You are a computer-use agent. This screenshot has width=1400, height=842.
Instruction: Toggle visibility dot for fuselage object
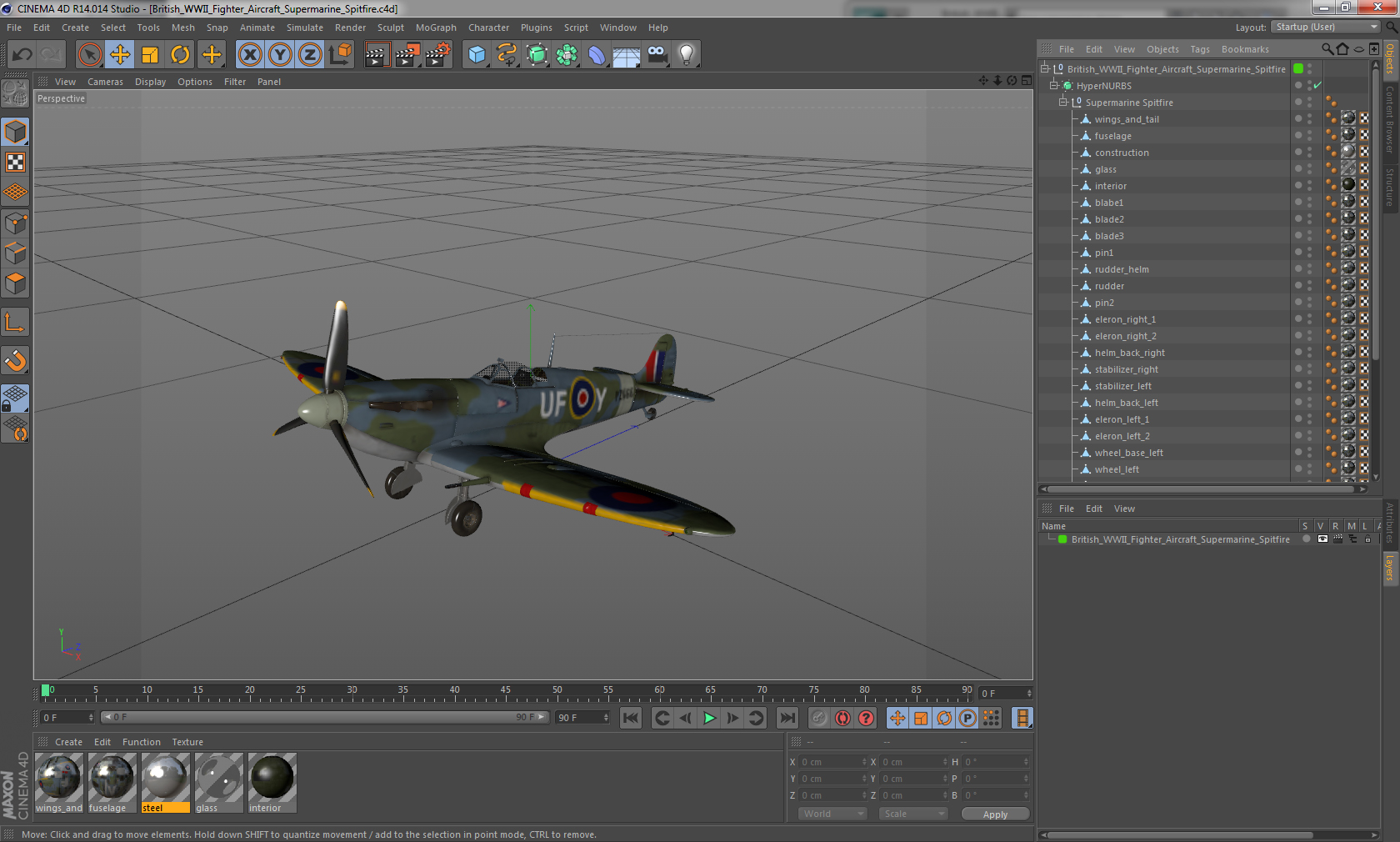click(x=1298, y=134)
